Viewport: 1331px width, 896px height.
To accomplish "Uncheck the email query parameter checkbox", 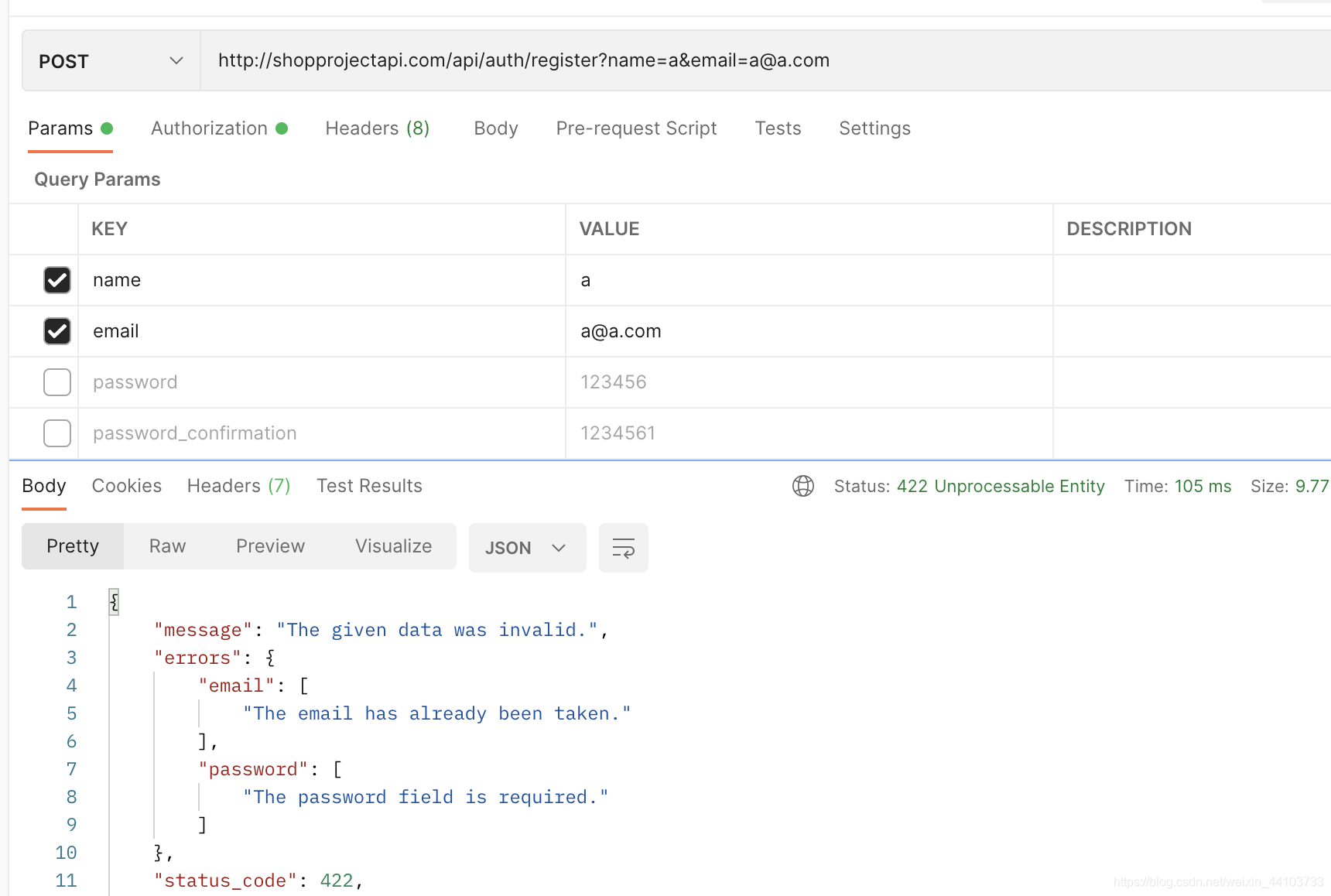I will tap(57, 331).
